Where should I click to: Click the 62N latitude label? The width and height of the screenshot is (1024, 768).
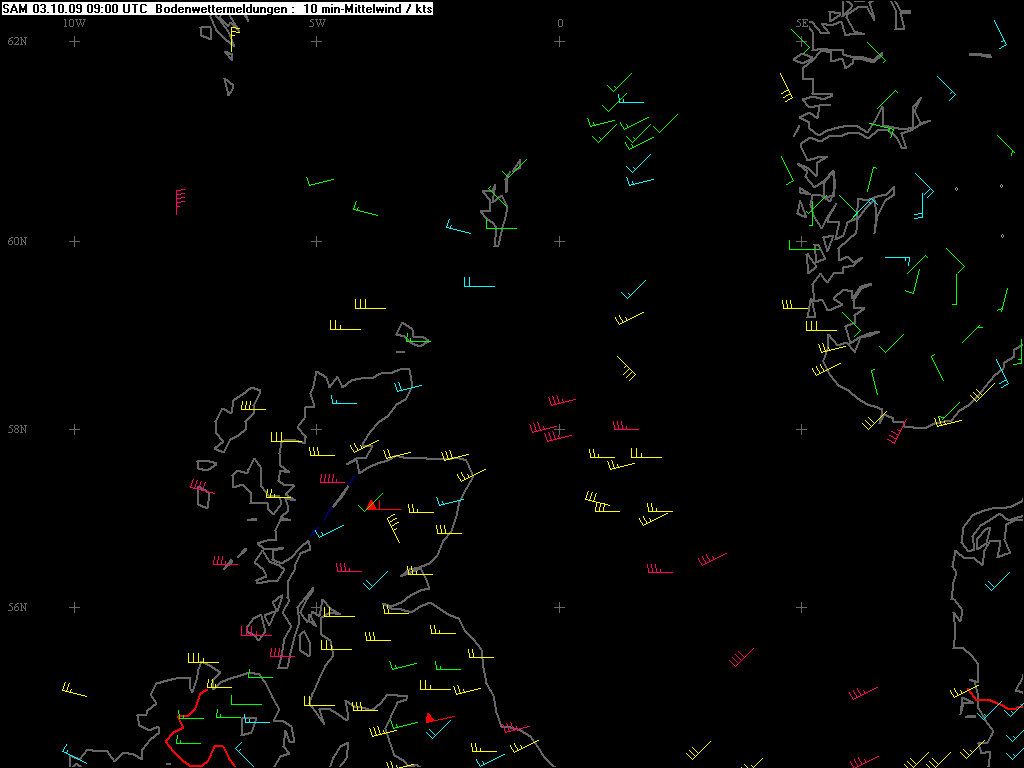click(17, 41)
